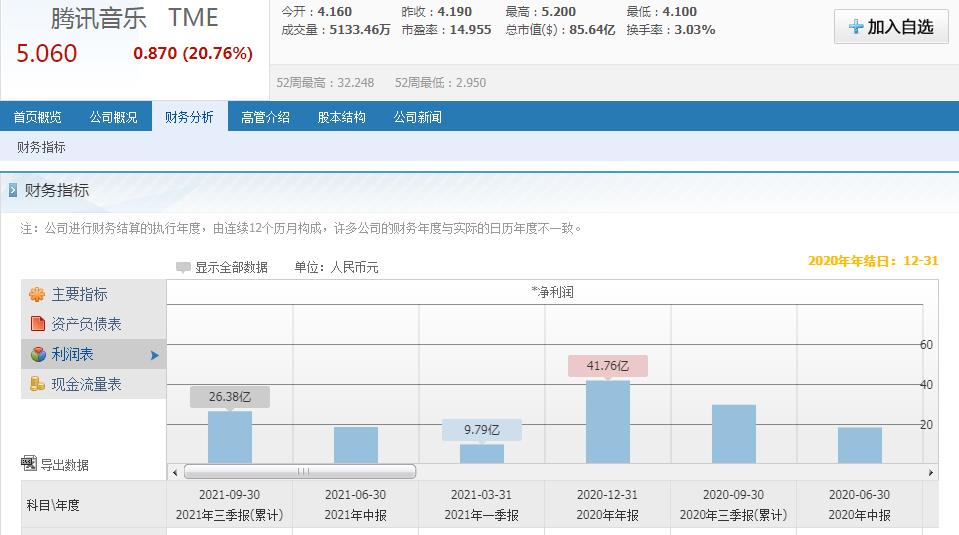Click the 今开：4.160 value
Image resolution: width=959 pixels, height=535 pixels.
(x=316, y=12)
